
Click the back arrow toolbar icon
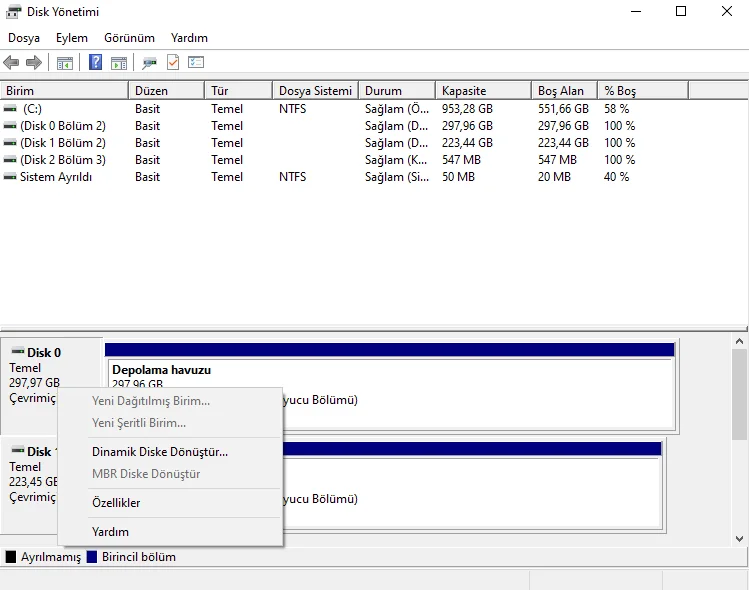pyautogui.click(x=12, y=63)
